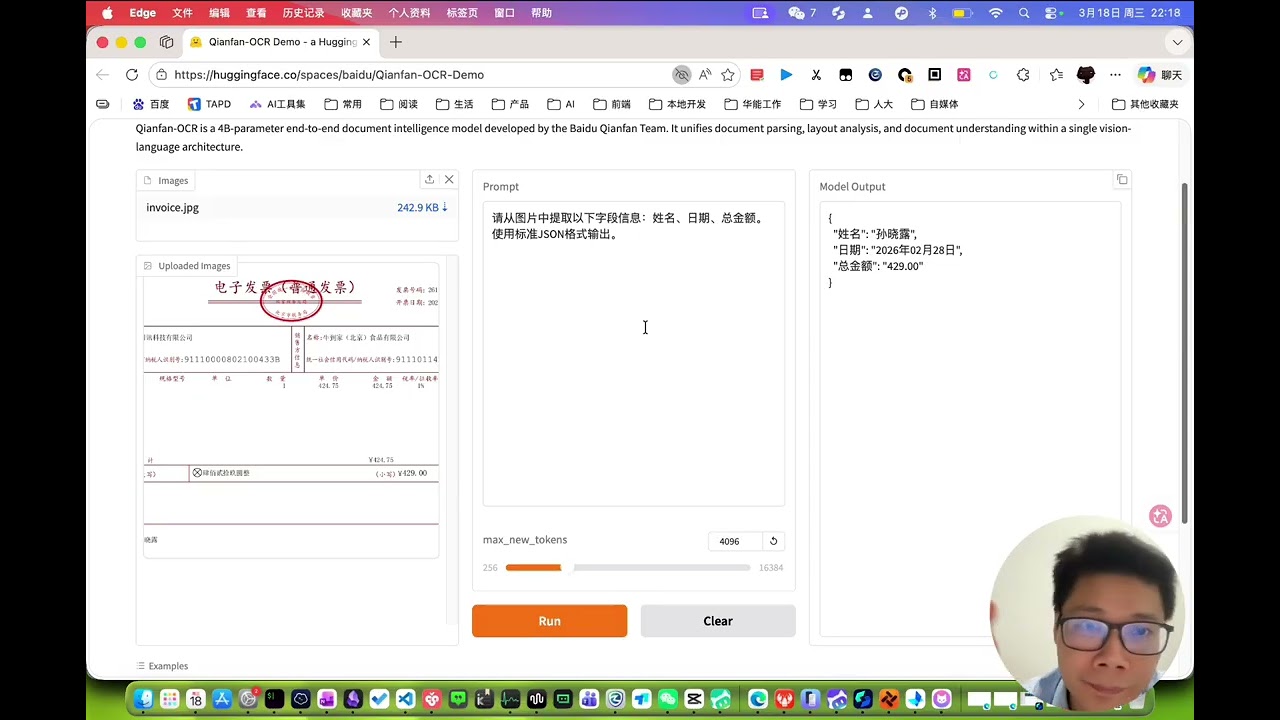The height and width of the screenshot is (720, 1280).
Task: Reload the page with the refresh icon
Action: coord(132,75)
